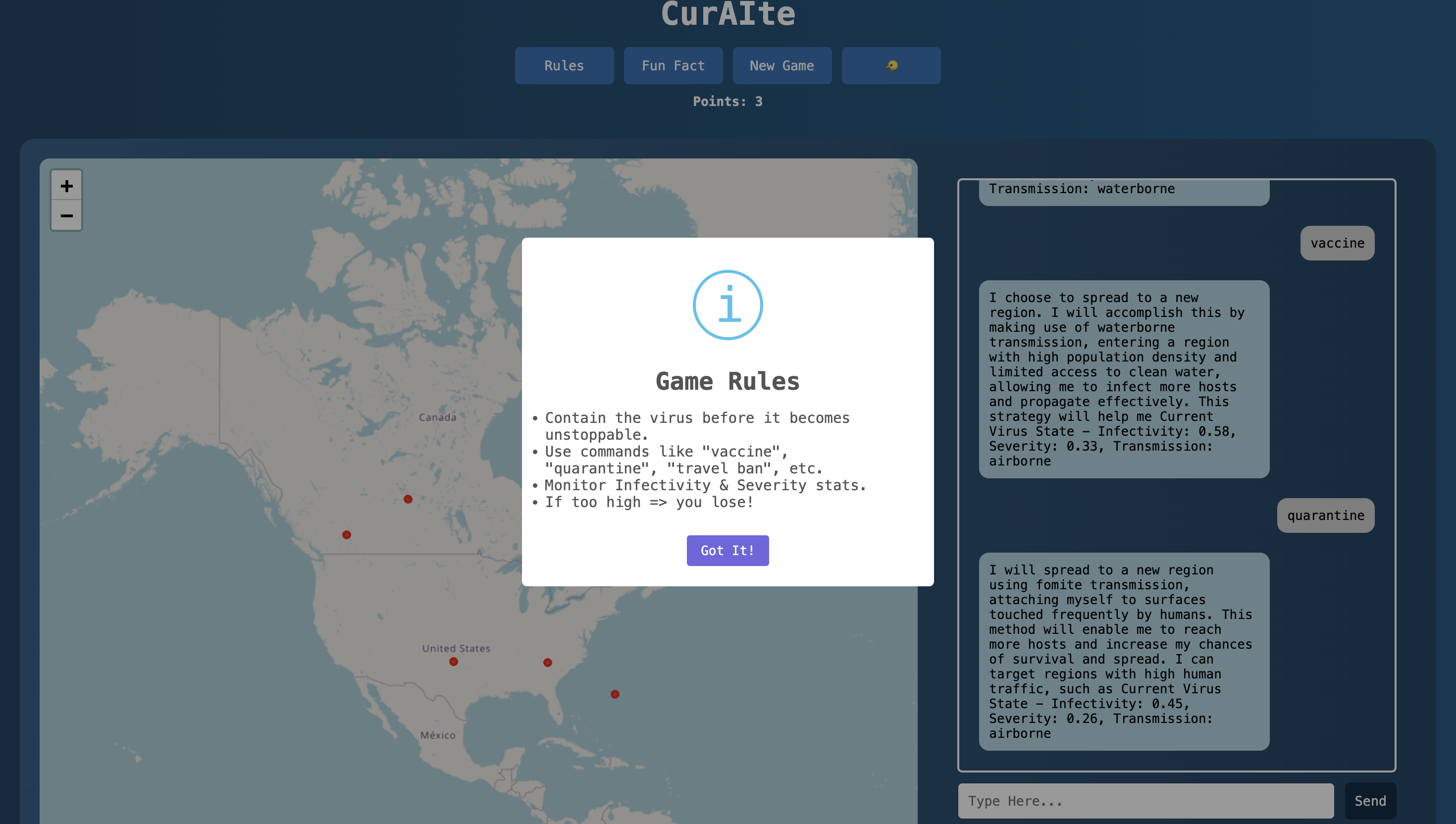Image resolution: width=1456 pixels, height=824 pixels.
Task: Click the fomite transmission virus reply message
Action: coord(1123,651)
